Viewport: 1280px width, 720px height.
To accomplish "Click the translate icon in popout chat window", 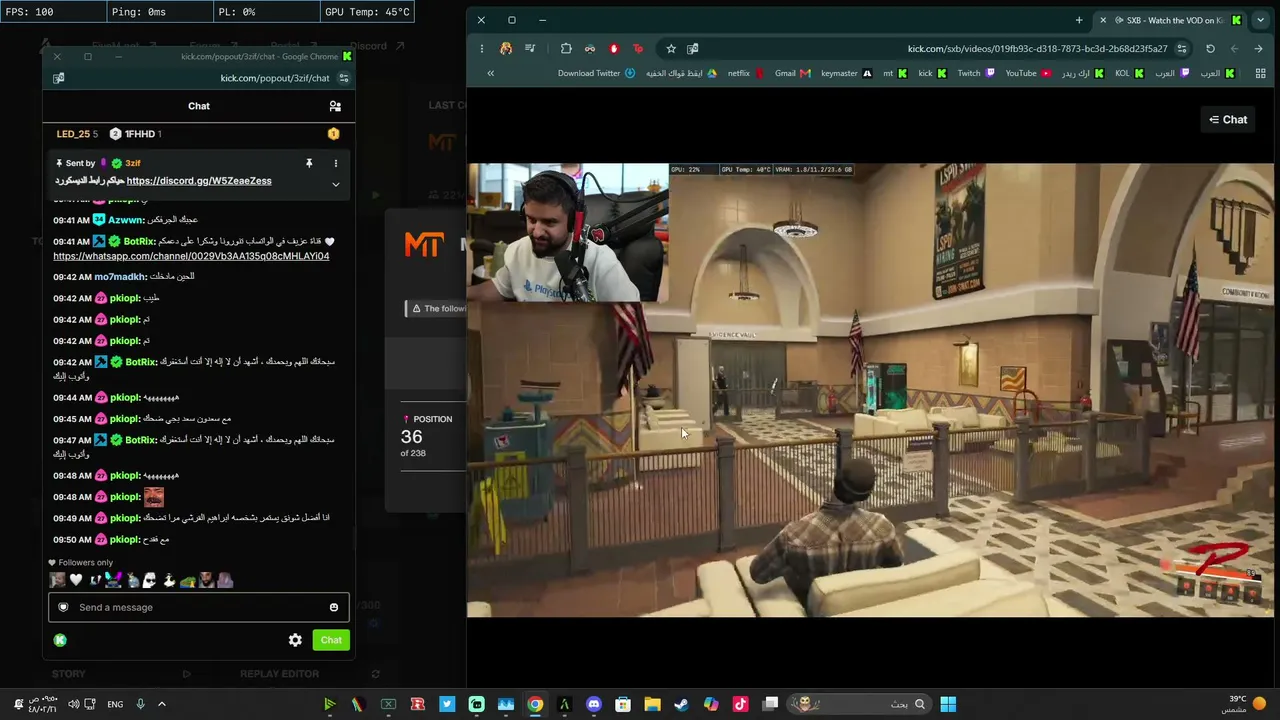I will coord(59,78).
